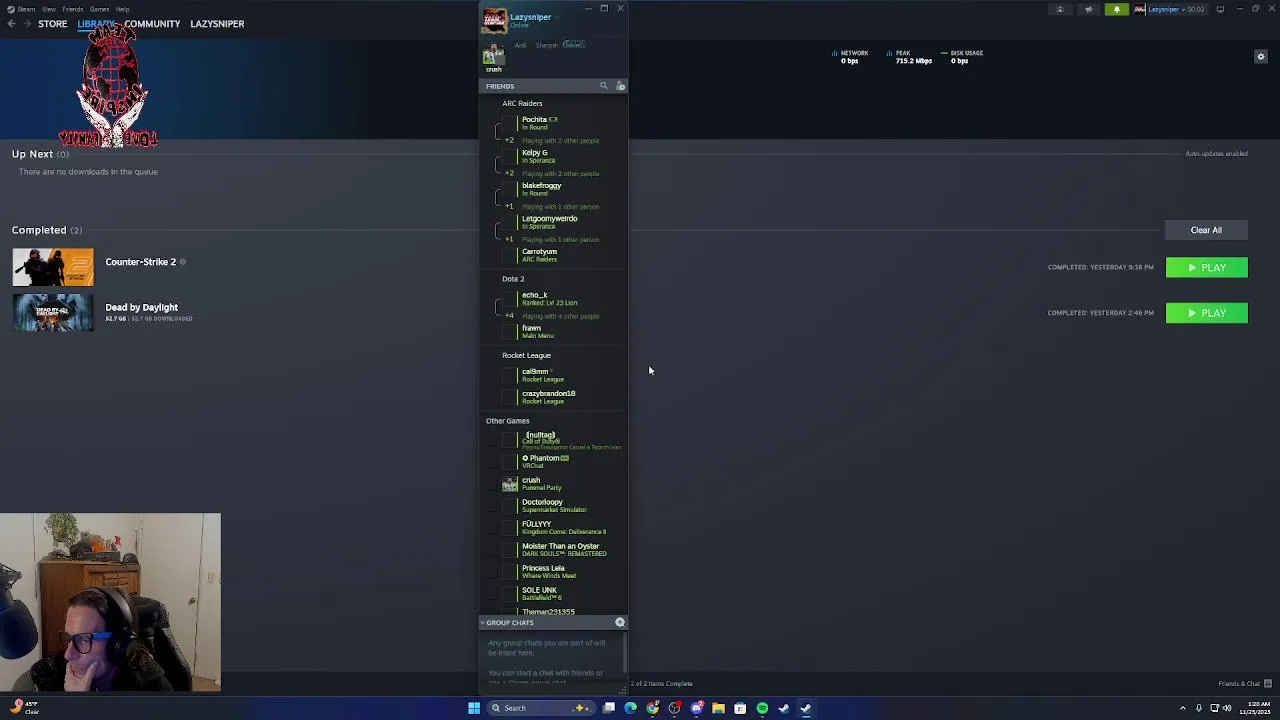Viewport: 1280px width, 720px height.
Task: Open Dead by Daylight thumbnail
Action: (53, 313)
